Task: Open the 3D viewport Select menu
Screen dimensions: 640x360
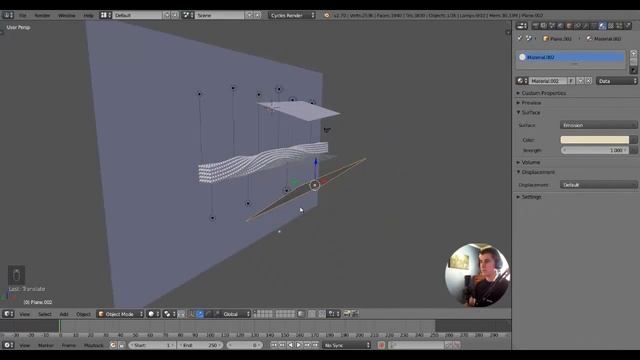Action: pyautogui.click(x=44, y=314)
